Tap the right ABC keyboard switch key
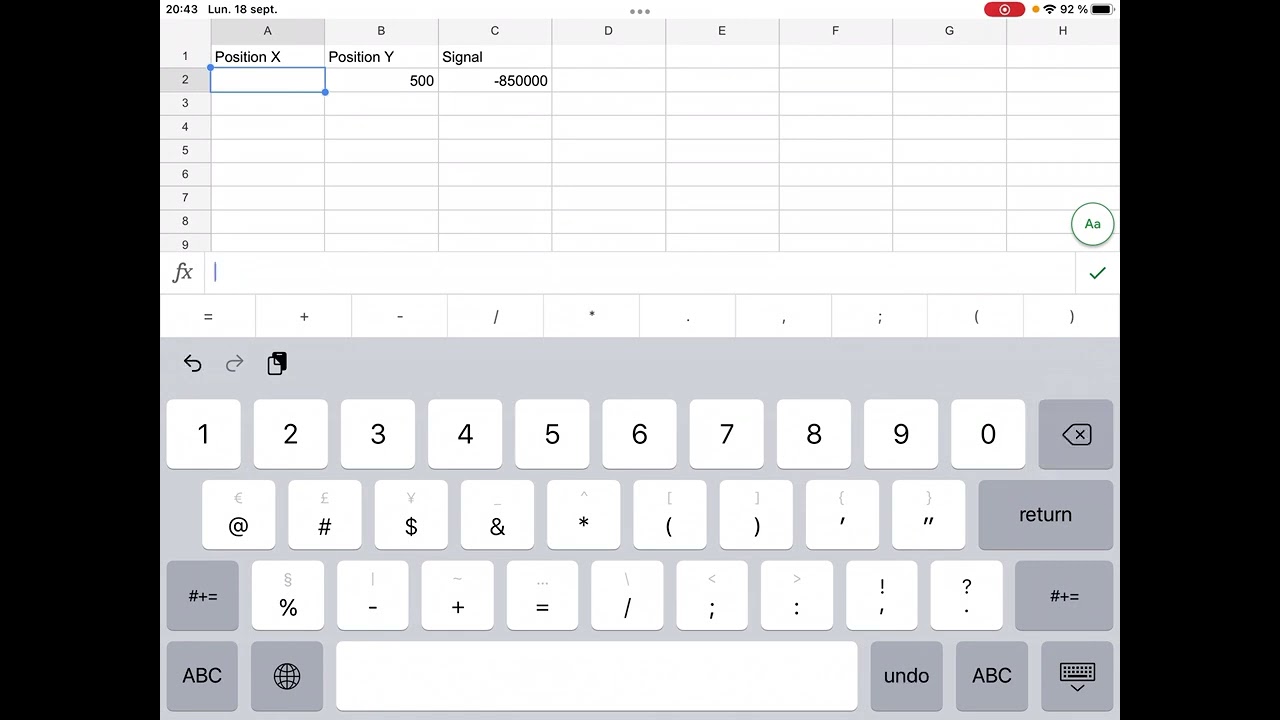The image size is (1280, 720). [x=992, y=676]
